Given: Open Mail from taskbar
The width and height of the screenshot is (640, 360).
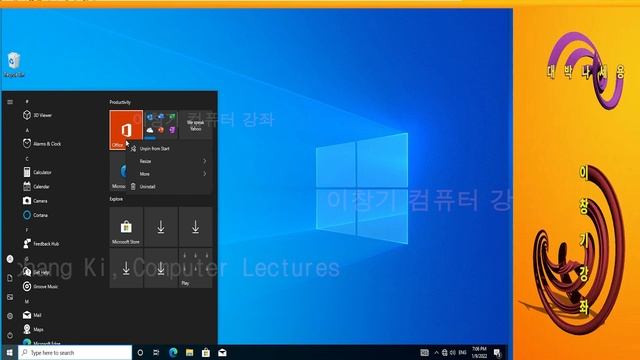Looking at the screenshot, I should point(222,353).
